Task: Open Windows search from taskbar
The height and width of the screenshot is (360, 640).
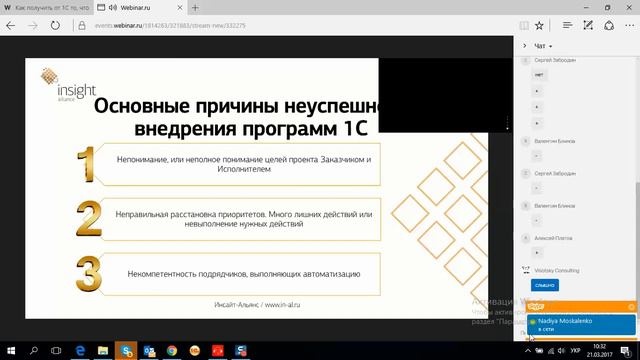Action: point(34,351)
